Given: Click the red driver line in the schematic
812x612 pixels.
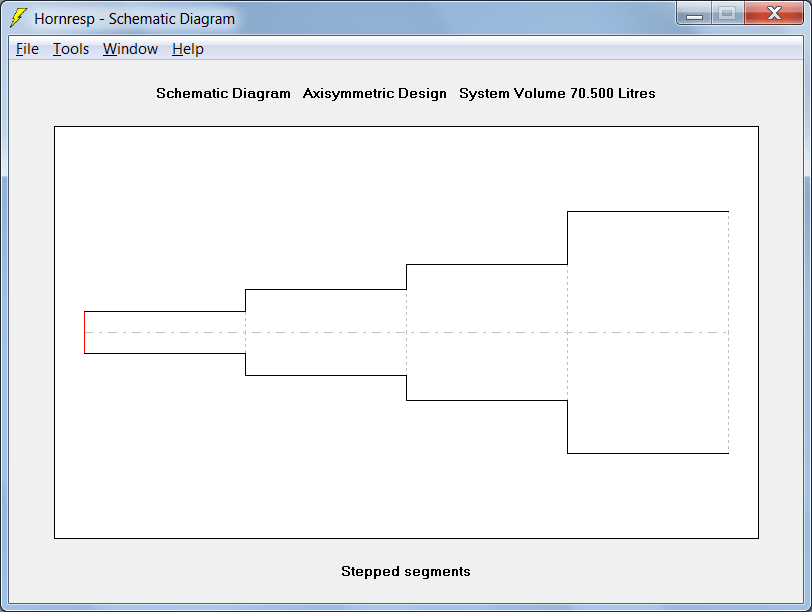Looking at the screenshot, I should (84, 332).
